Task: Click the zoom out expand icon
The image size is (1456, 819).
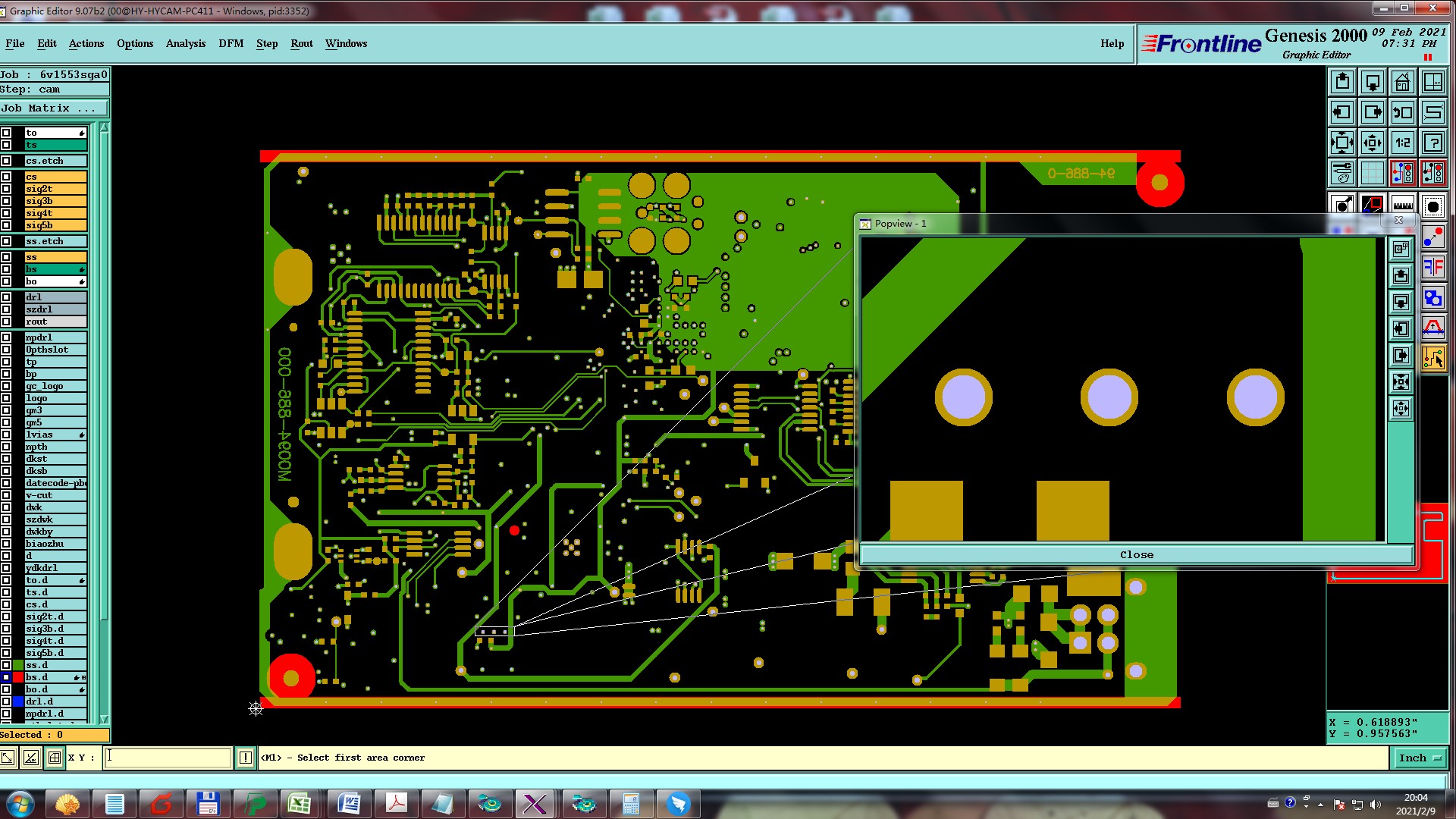Action: coord(1341,143)
